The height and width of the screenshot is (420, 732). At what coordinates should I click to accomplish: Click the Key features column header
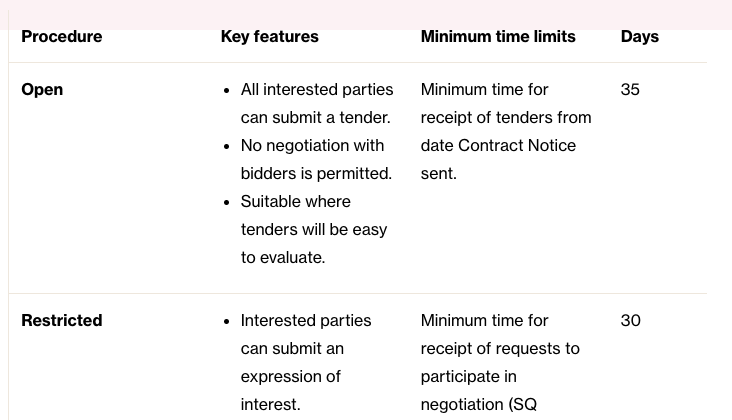269,36
